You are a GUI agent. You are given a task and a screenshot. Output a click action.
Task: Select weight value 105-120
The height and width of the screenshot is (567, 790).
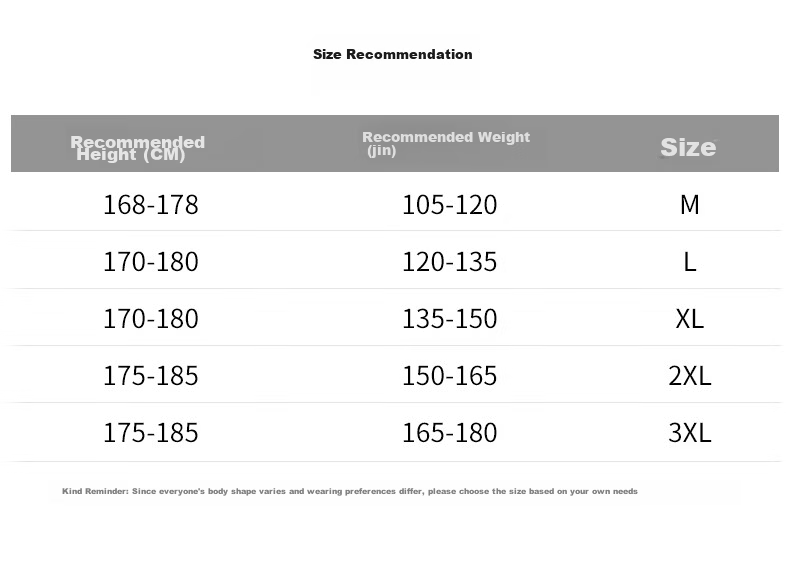tap(449, 205)
